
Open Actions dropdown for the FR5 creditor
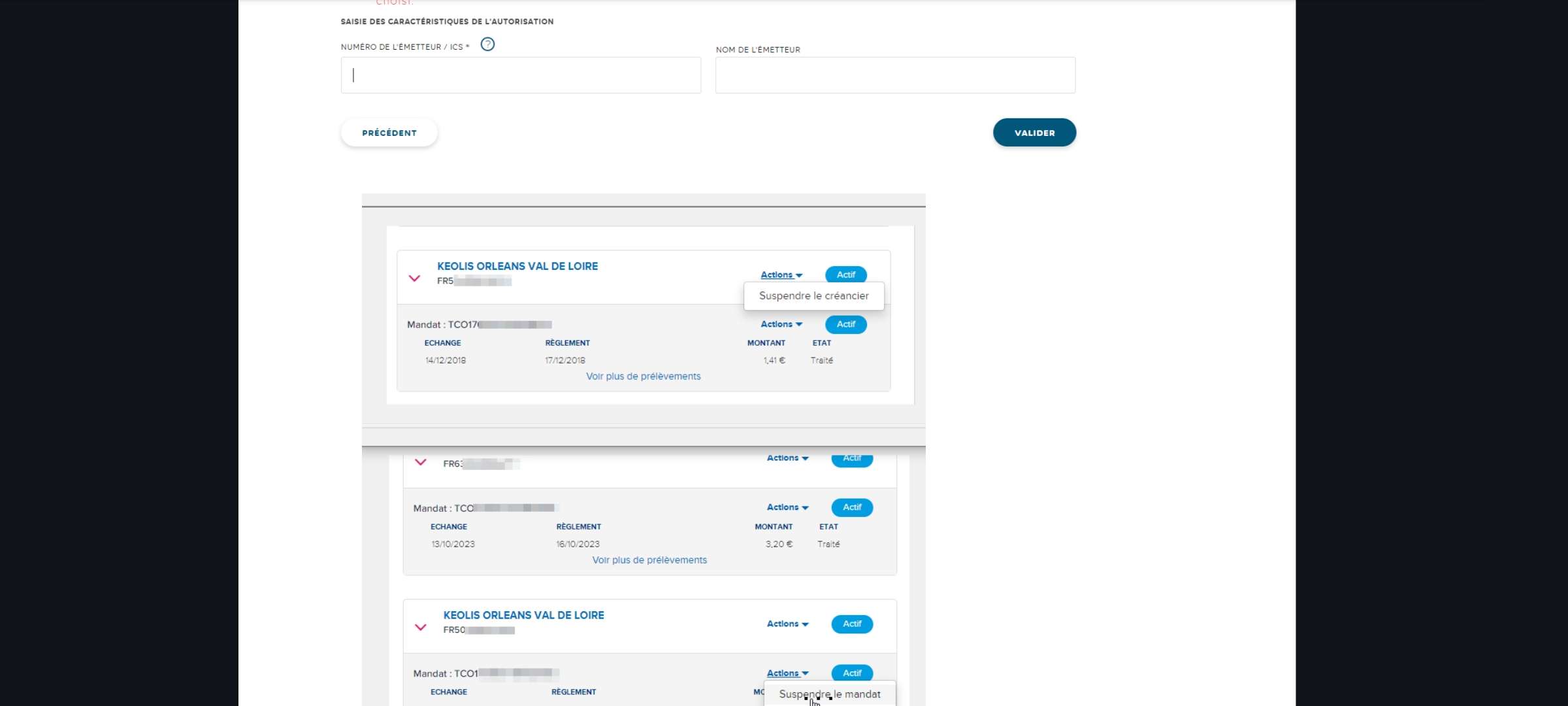(x=781, y=275)
